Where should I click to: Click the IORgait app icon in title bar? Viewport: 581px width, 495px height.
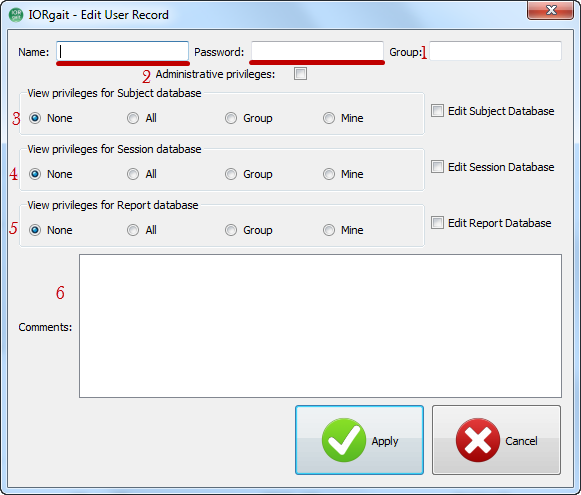coord(16,15)
